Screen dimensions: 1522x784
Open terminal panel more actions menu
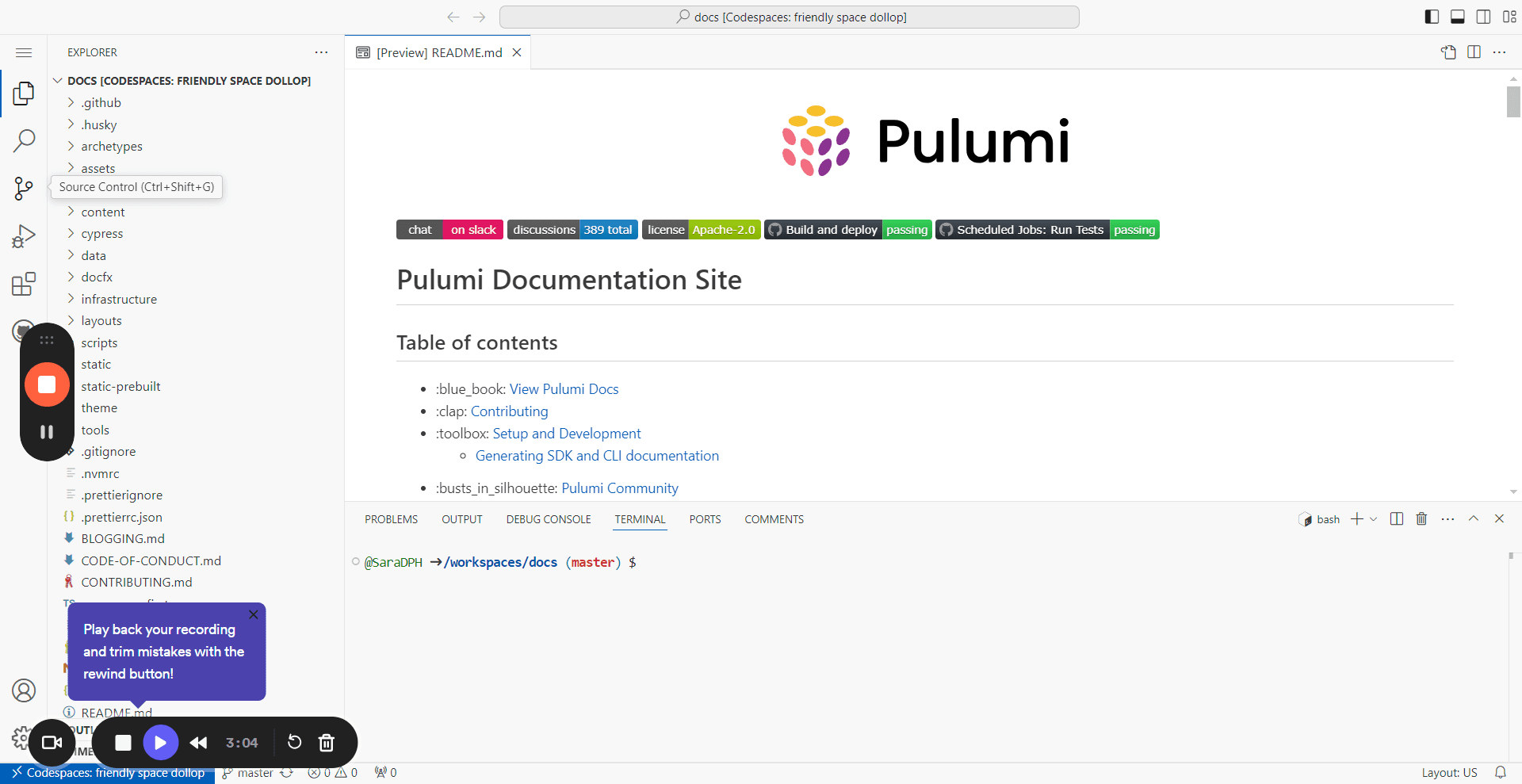1447,519
